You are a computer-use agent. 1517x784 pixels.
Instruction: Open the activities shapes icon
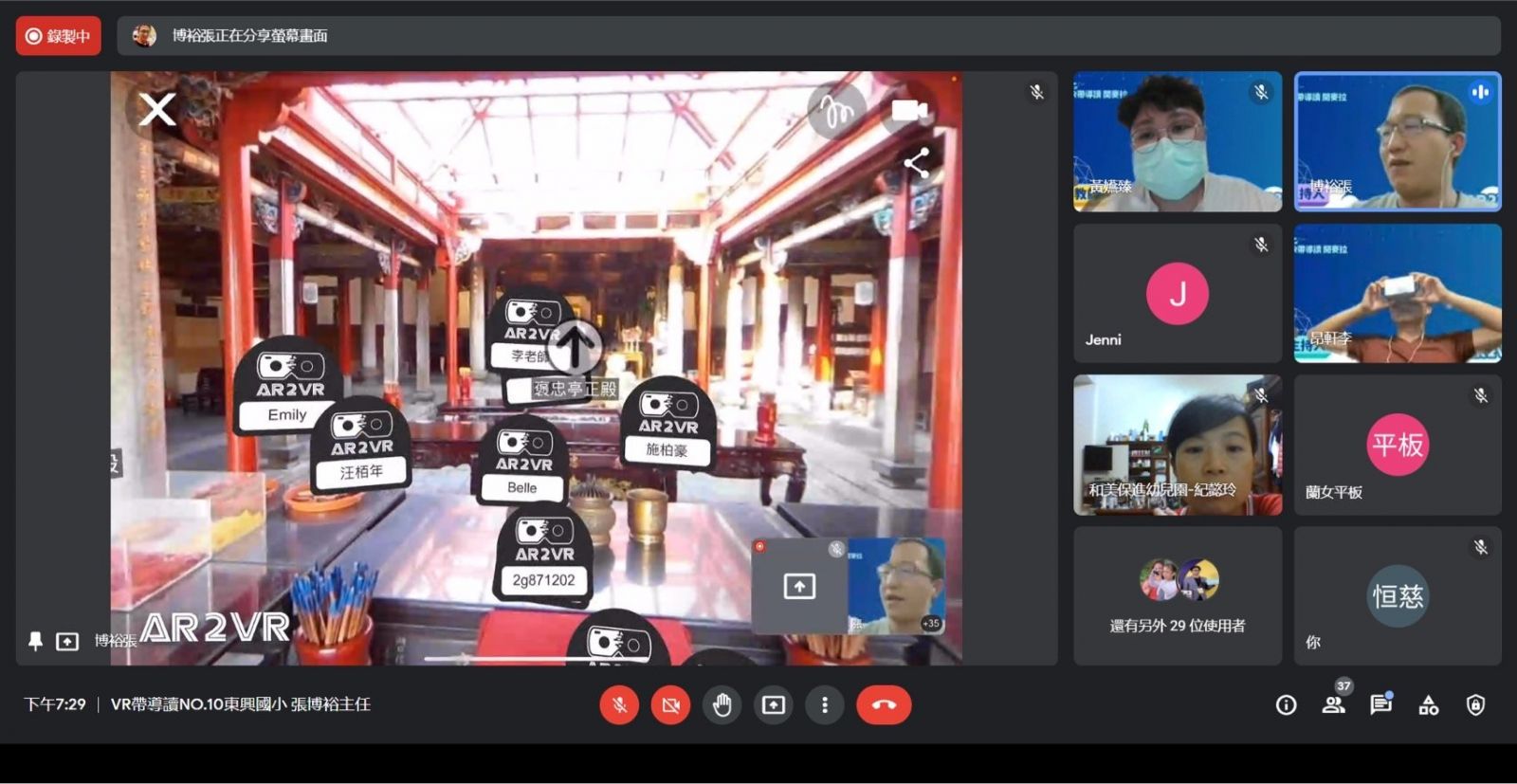pyautogui.click(x=1428, y=705)
